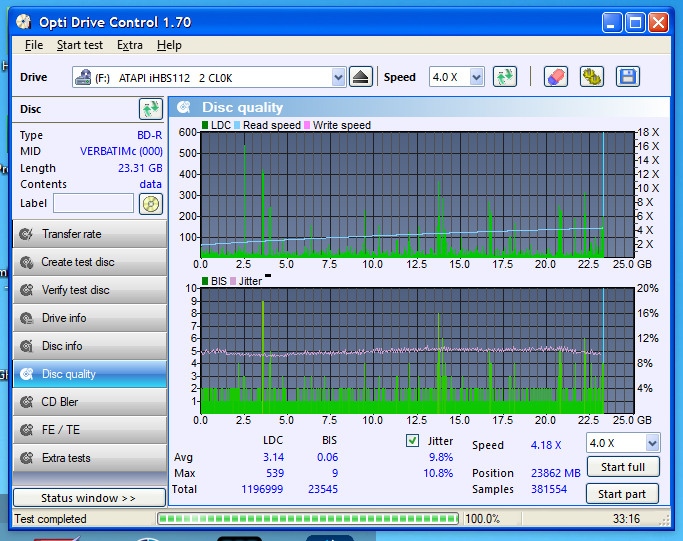Open the Help menu
Image resolution: width=683 pixels, height=541 pixels.
coord(169,45)
